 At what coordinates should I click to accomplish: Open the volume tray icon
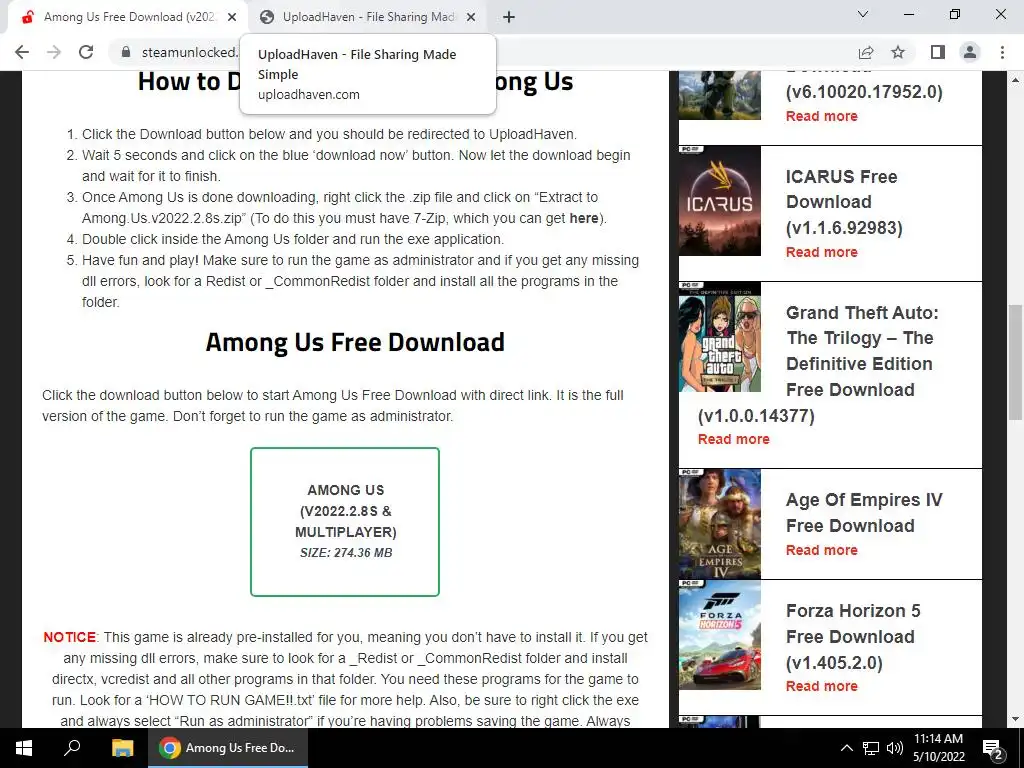tap(895, 748)
